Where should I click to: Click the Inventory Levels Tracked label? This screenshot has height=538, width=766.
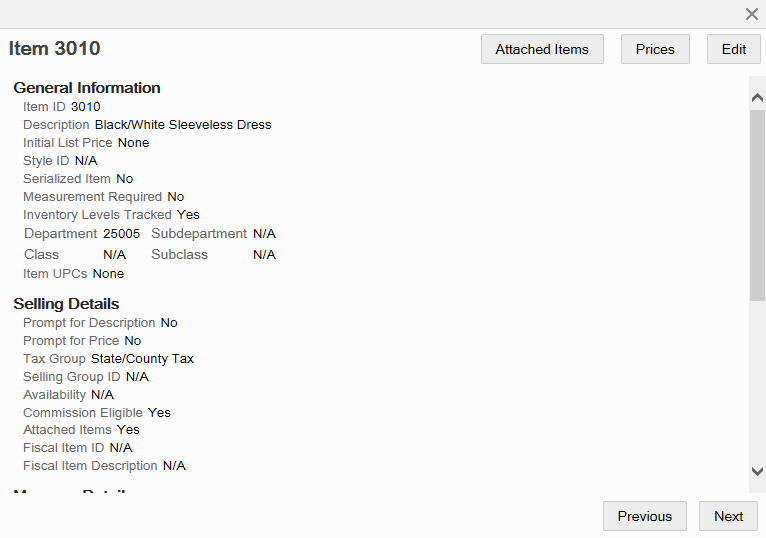(x=97, y=215)
